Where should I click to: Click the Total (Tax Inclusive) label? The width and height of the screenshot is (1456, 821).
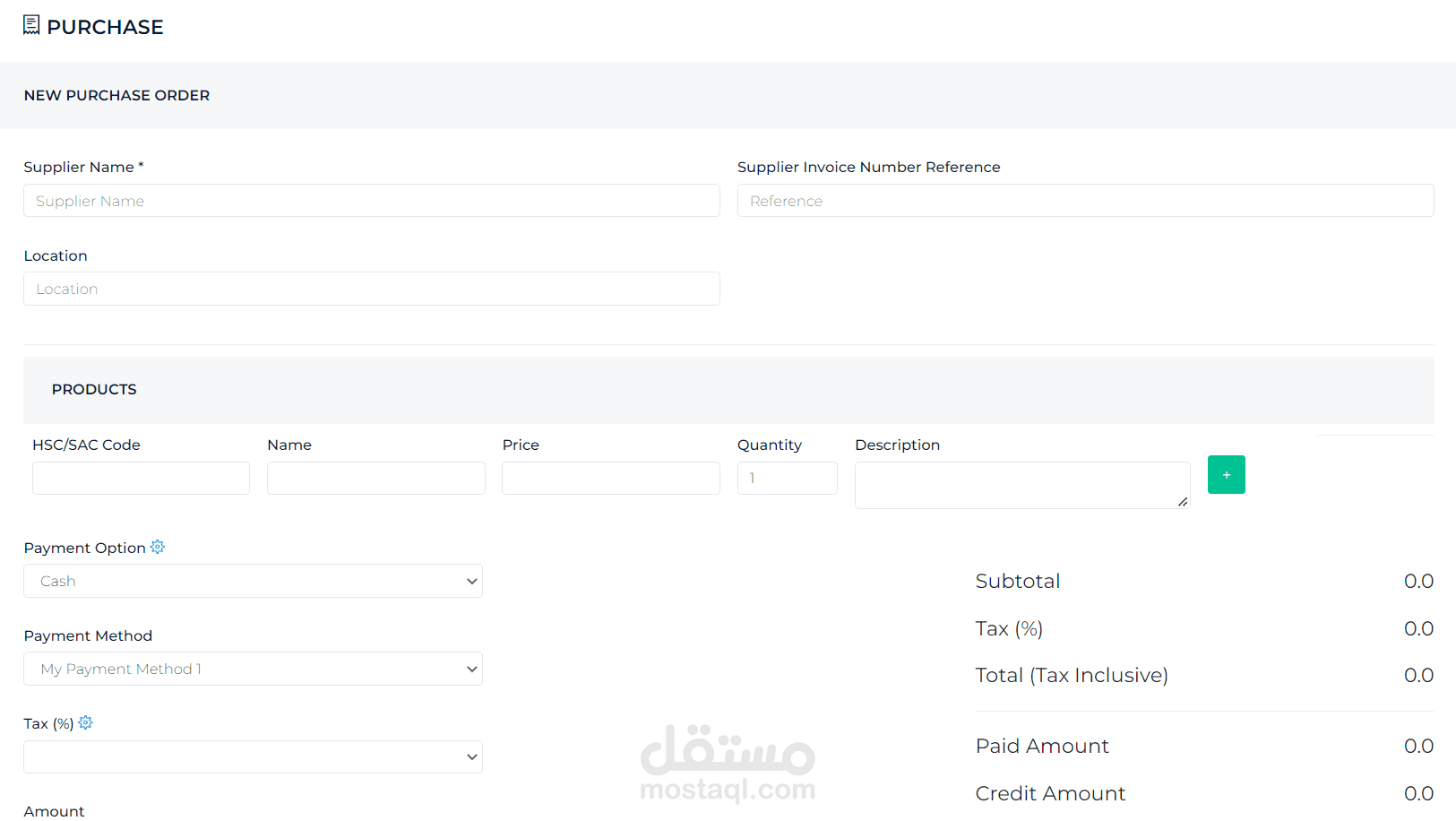click(x=1071, y=675)
